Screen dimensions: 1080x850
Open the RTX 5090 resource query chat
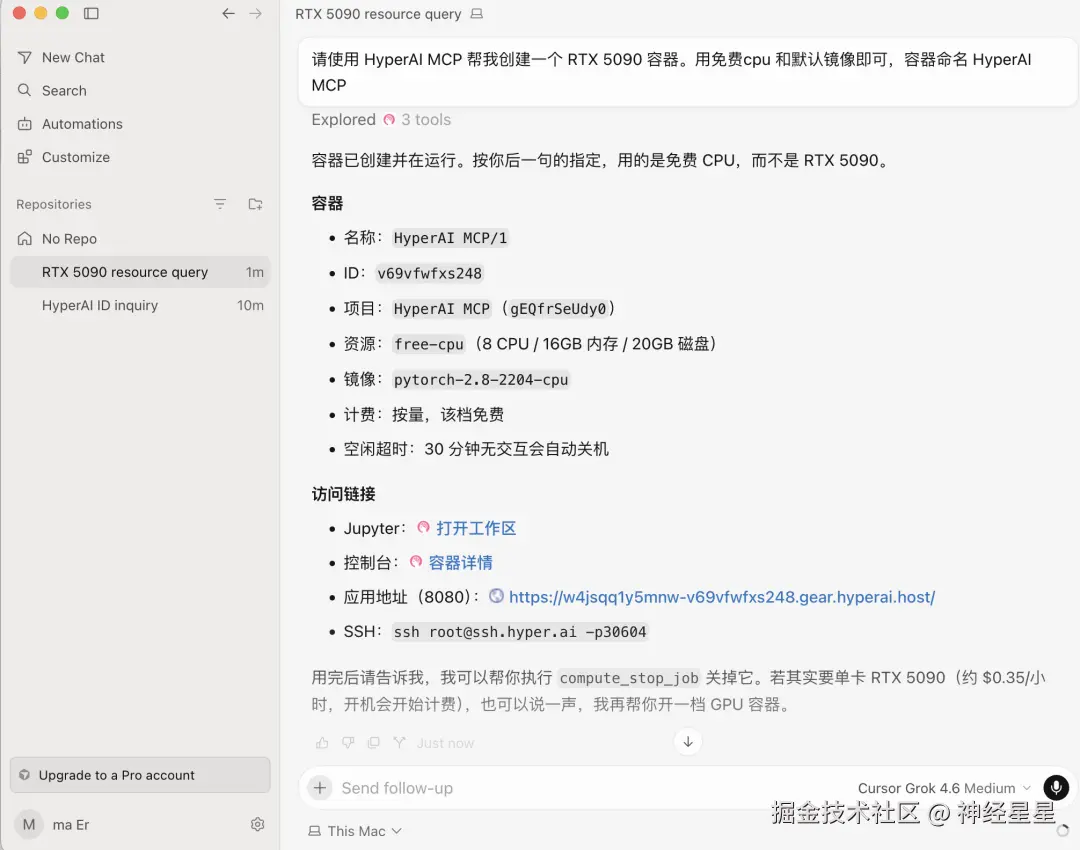(x=140, y=272)
